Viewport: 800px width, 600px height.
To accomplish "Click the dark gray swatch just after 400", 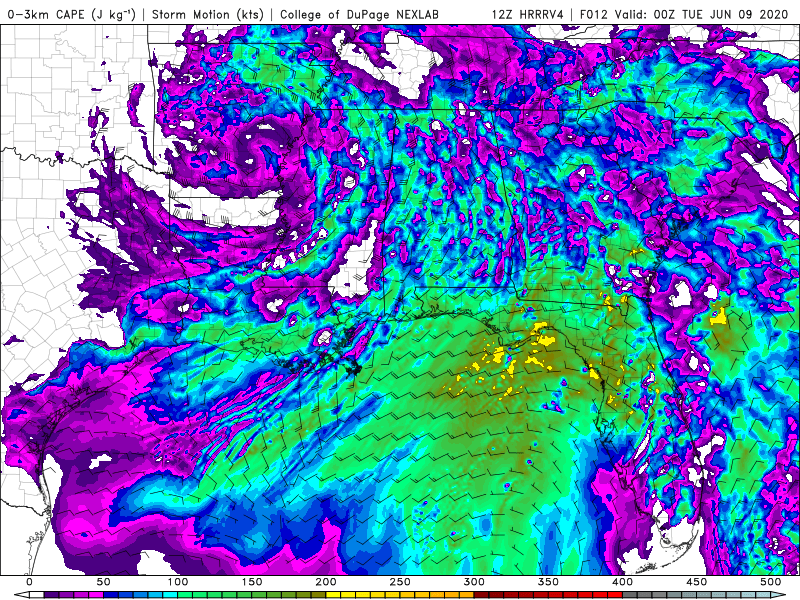I will coord(630,595).
